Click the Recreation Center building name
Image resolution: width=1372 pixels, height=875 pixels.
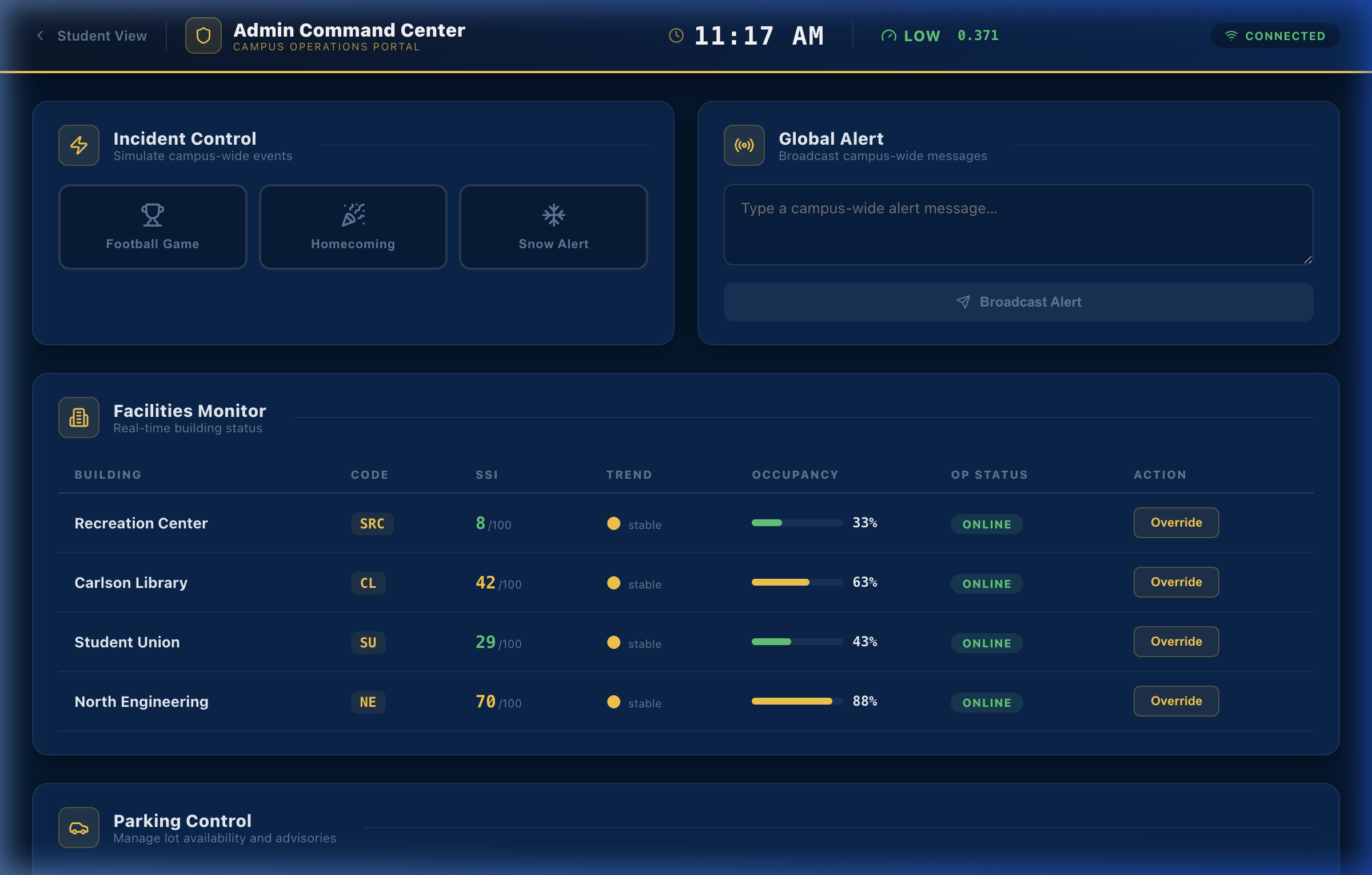pos(141,523)
